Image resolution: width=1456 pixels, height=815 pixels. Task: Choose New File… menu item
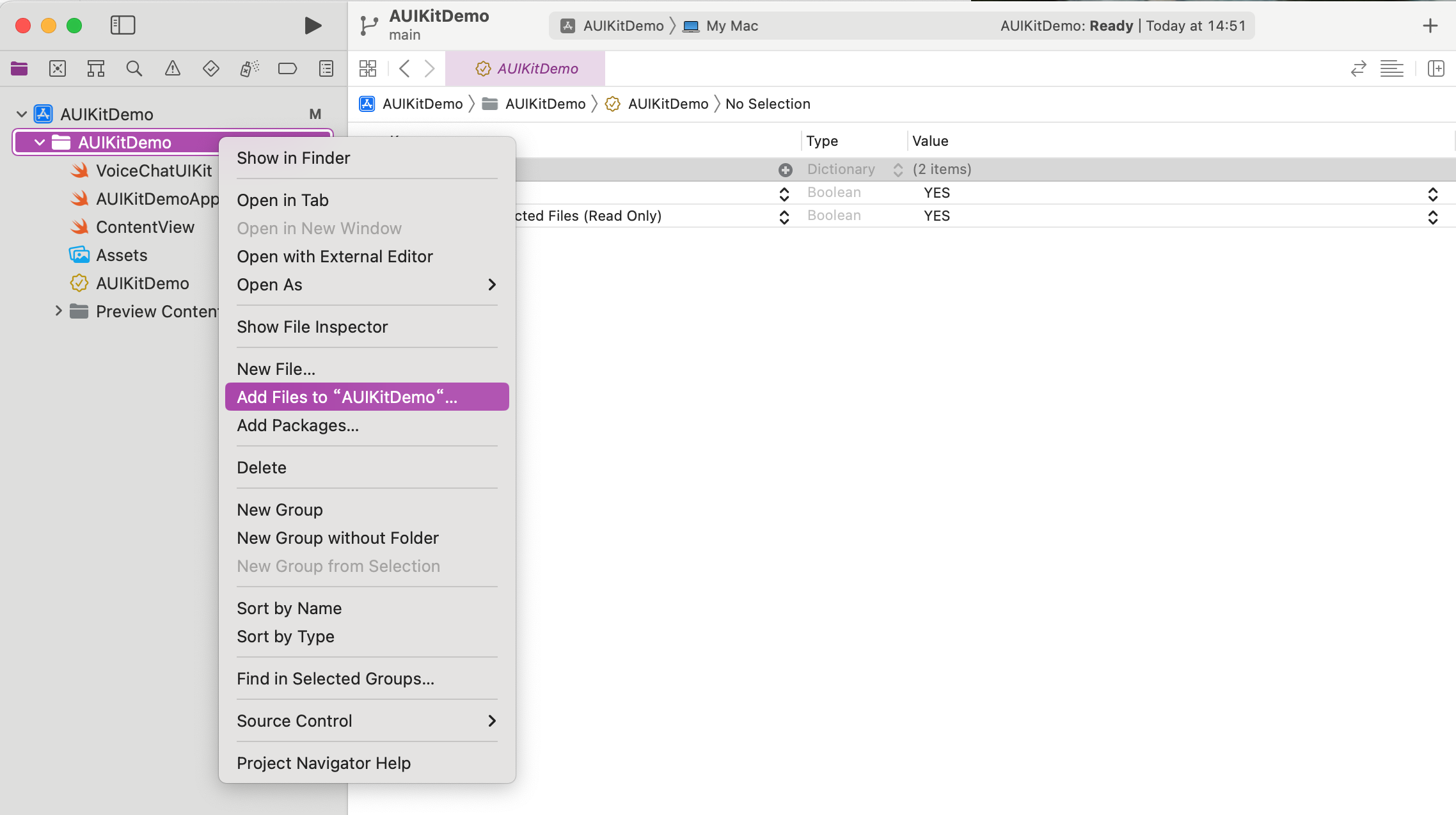pyautogui.click(x=367, y=369)
